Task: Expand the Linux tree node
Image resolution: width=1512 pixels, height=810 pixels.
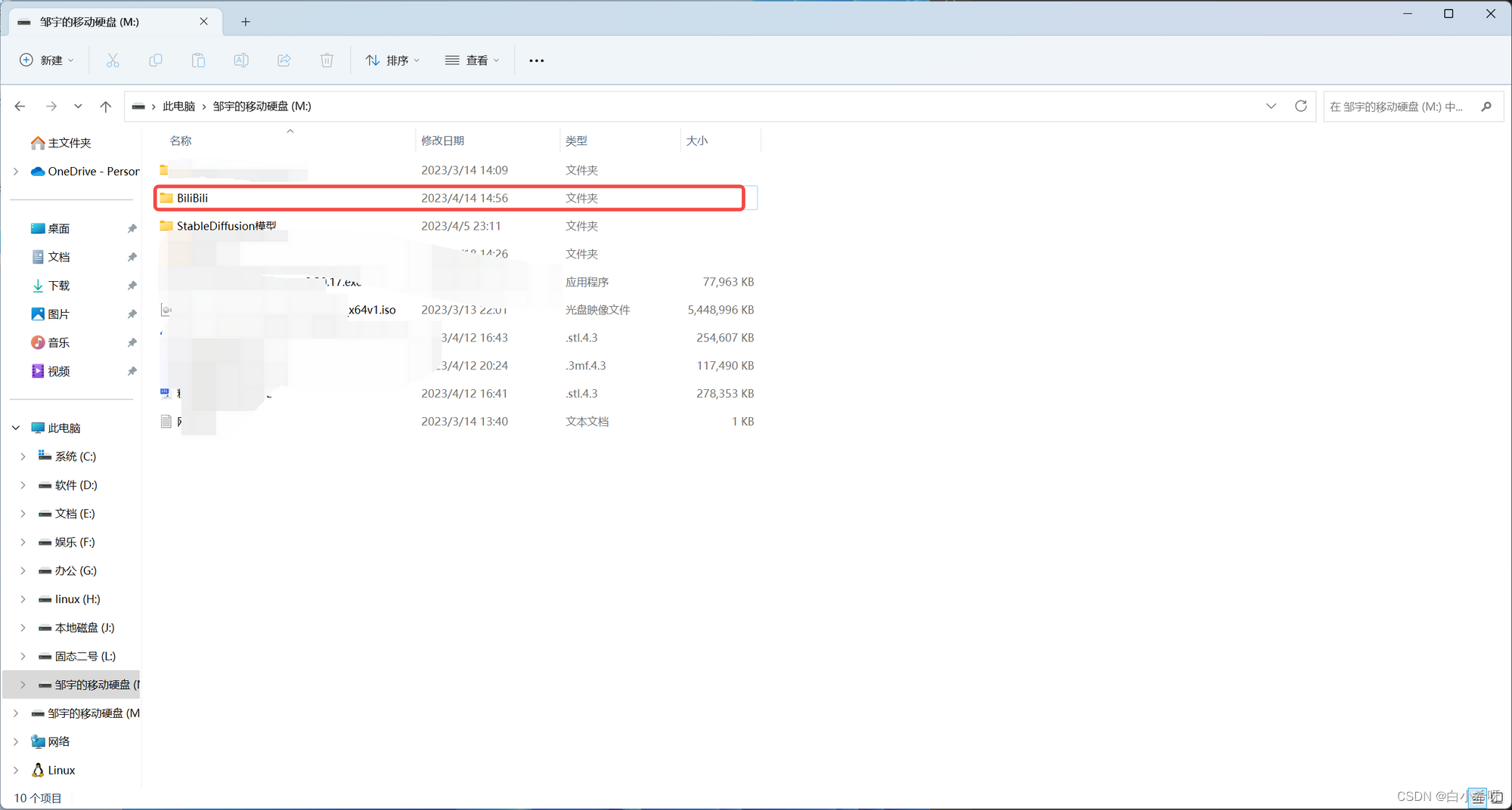Action: (16, 770)
